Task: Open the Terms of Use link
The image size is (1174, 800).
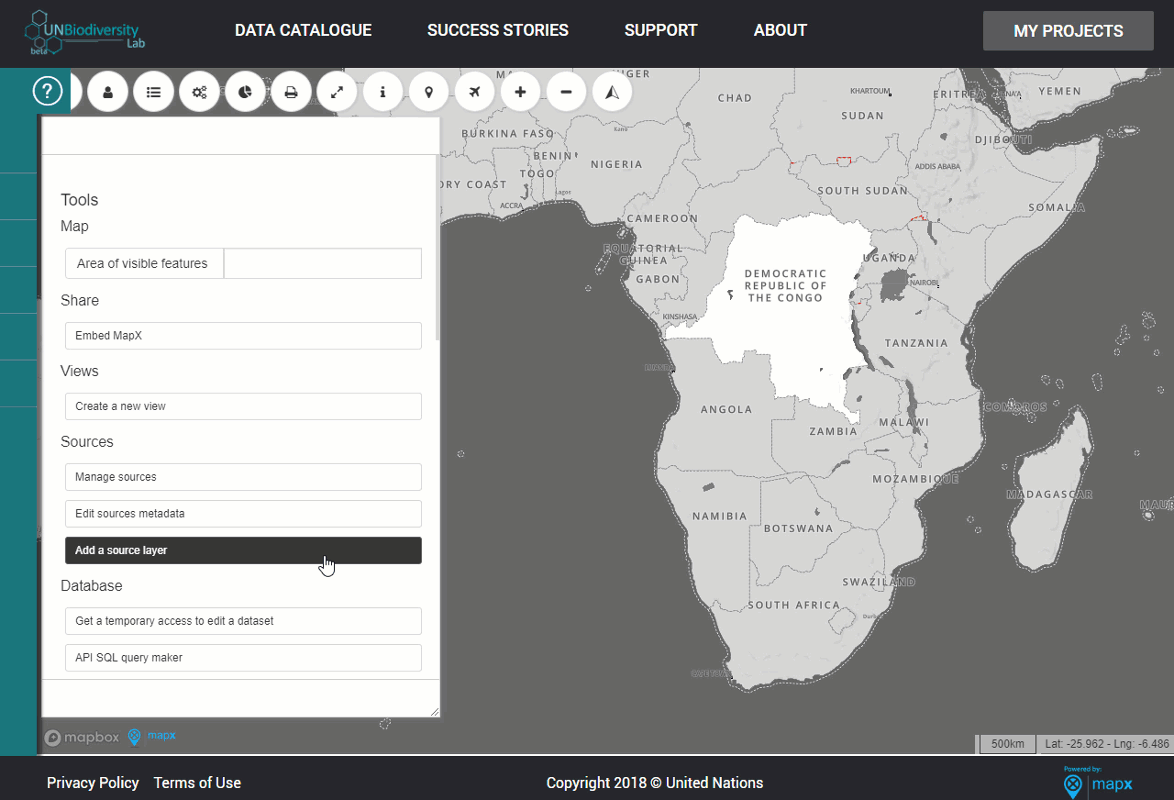Action: [198, 783]
